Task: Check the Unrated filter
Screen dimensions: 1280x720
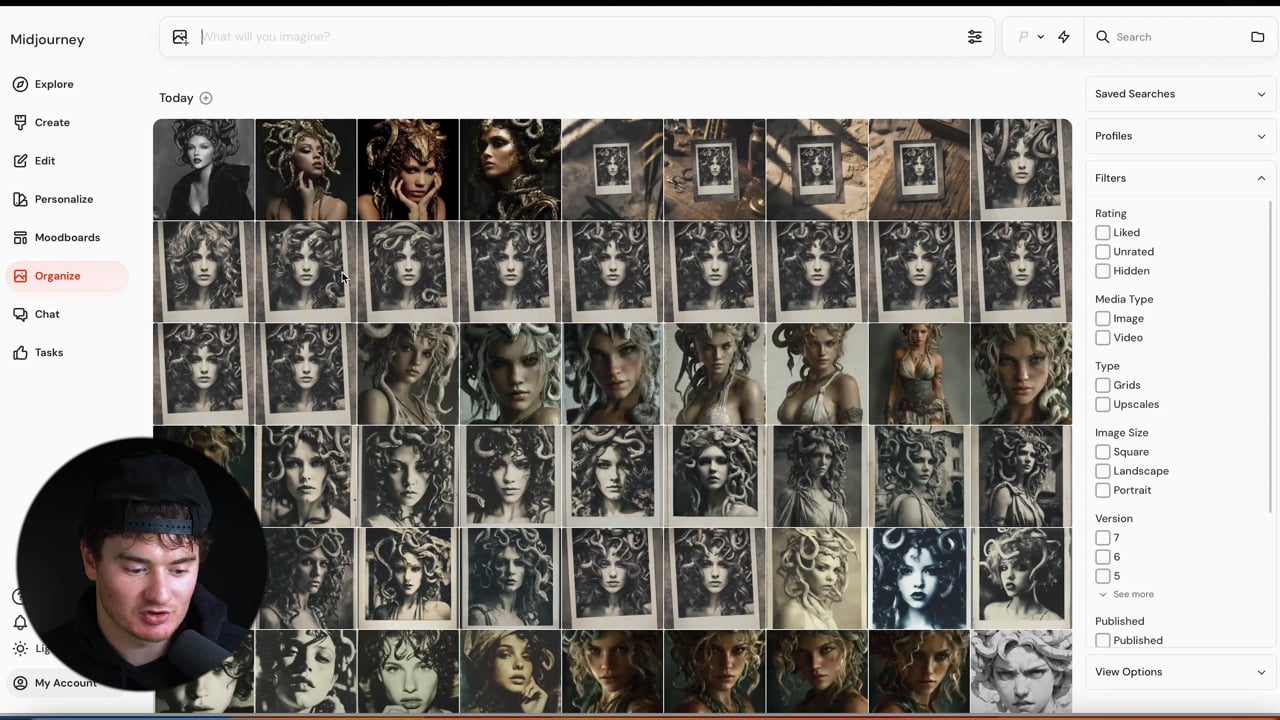Action: 1102,252
